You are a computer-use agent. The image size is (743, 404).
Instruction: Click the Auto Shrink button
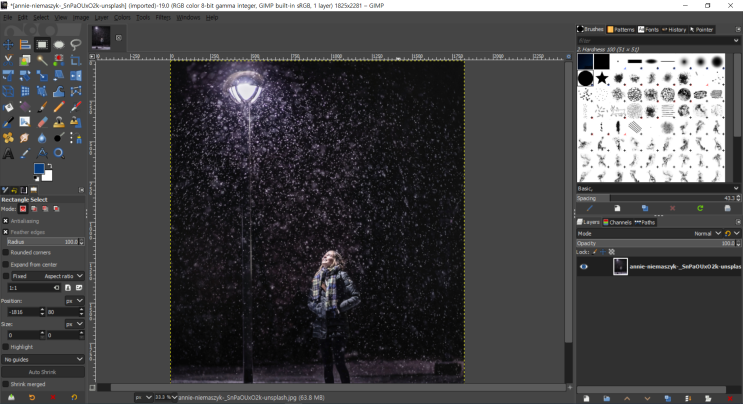point(43,372)
